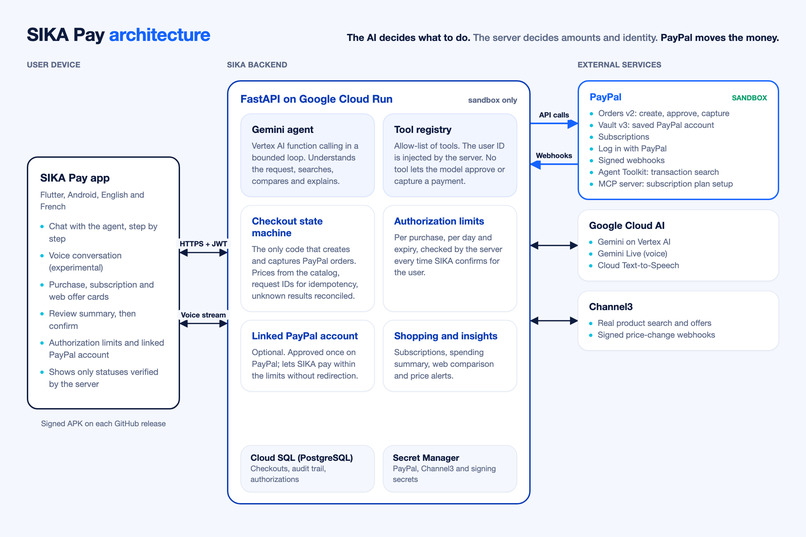Click 'Orders v2: create, approve, capture' item
The height and width of the screenshot is (537, 806).
coord(663,113)
